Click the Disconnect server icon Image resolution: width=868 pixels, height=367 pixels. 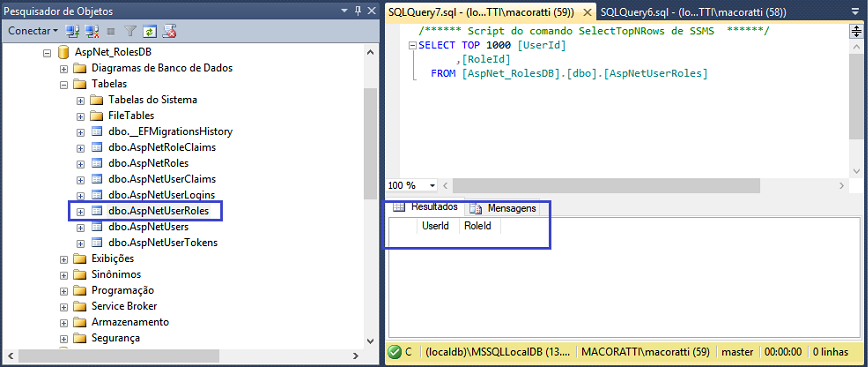pyautogui.click(x=93, y=31)
